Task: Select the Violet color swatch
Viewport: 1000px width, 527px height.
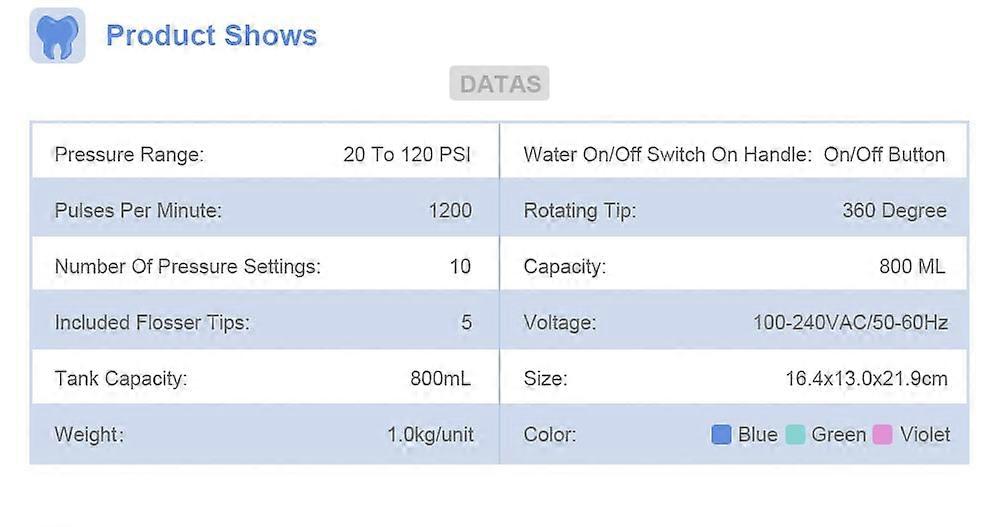Action: [x=882, y=434]
